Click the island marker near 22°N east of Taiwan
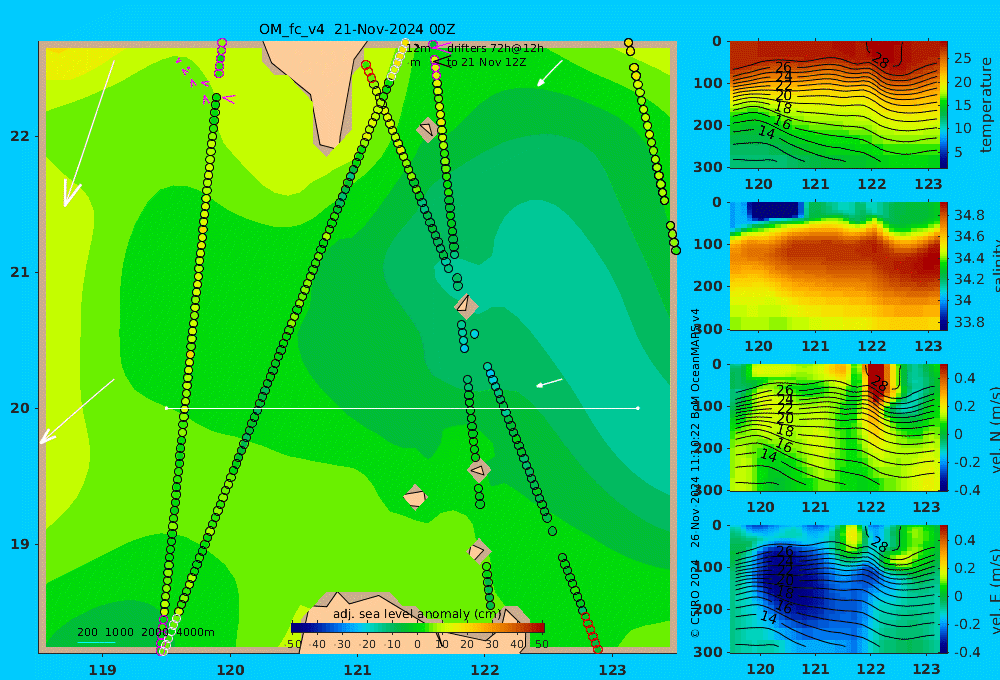 pos(427,129)
